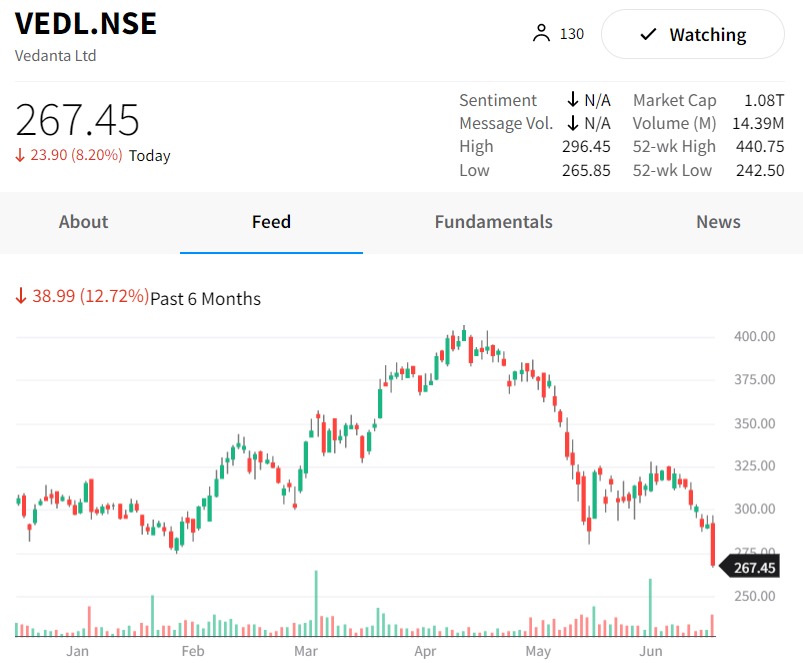The height and width of the screenshot is (663, 803).
Task: Click red down arrow beside 23.90 change
Action: click(x=20, y=156)
